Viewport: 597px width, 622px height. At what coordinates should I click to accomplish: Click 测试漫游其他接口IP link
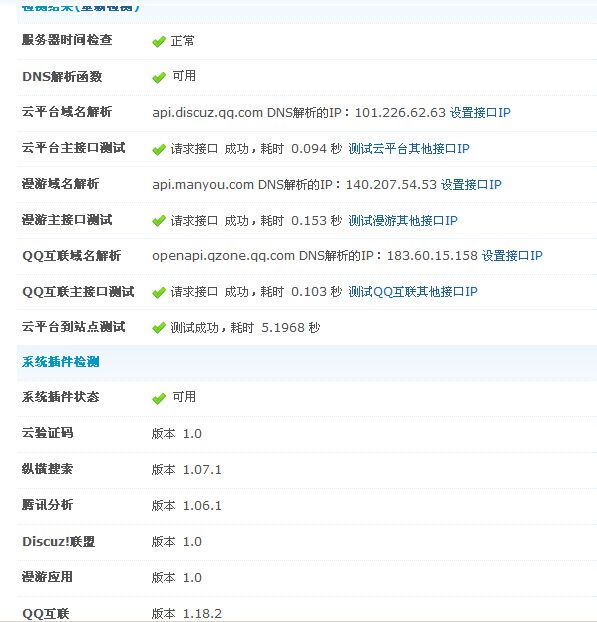pyautogui.click(x=403, y=221)
